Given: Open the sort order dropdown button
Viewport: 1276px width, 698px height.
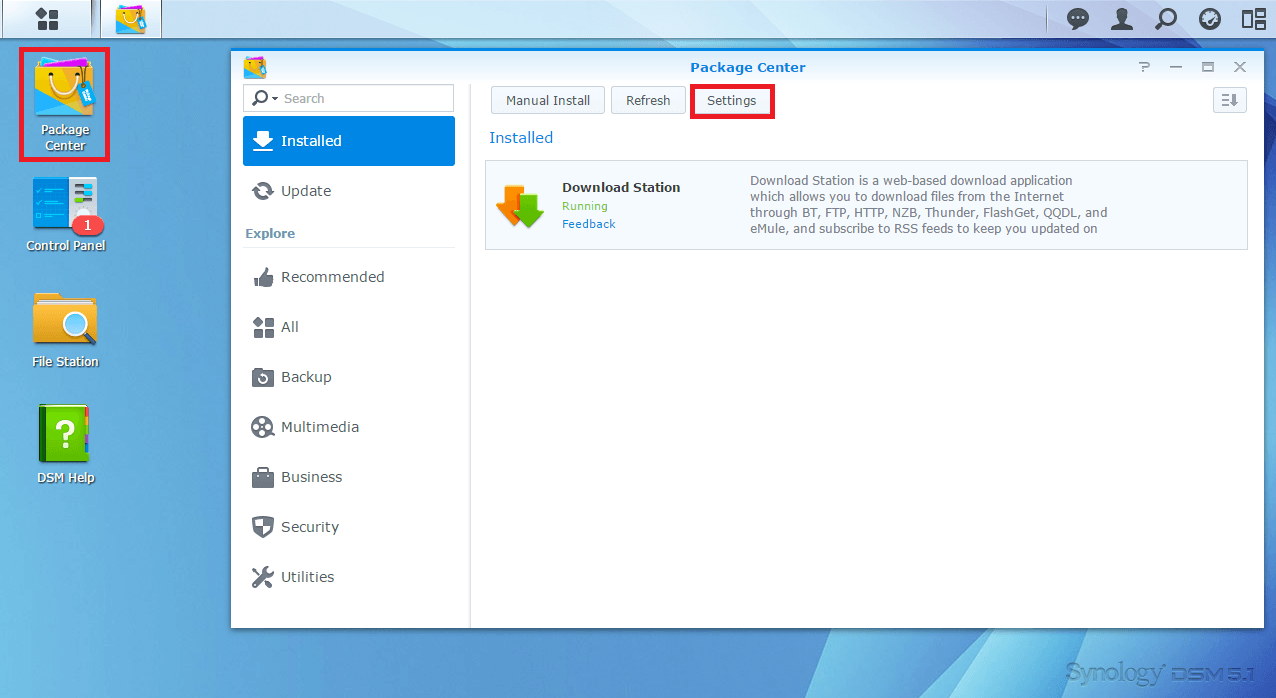Looking at the screenshot, I should pos(1229,100).
